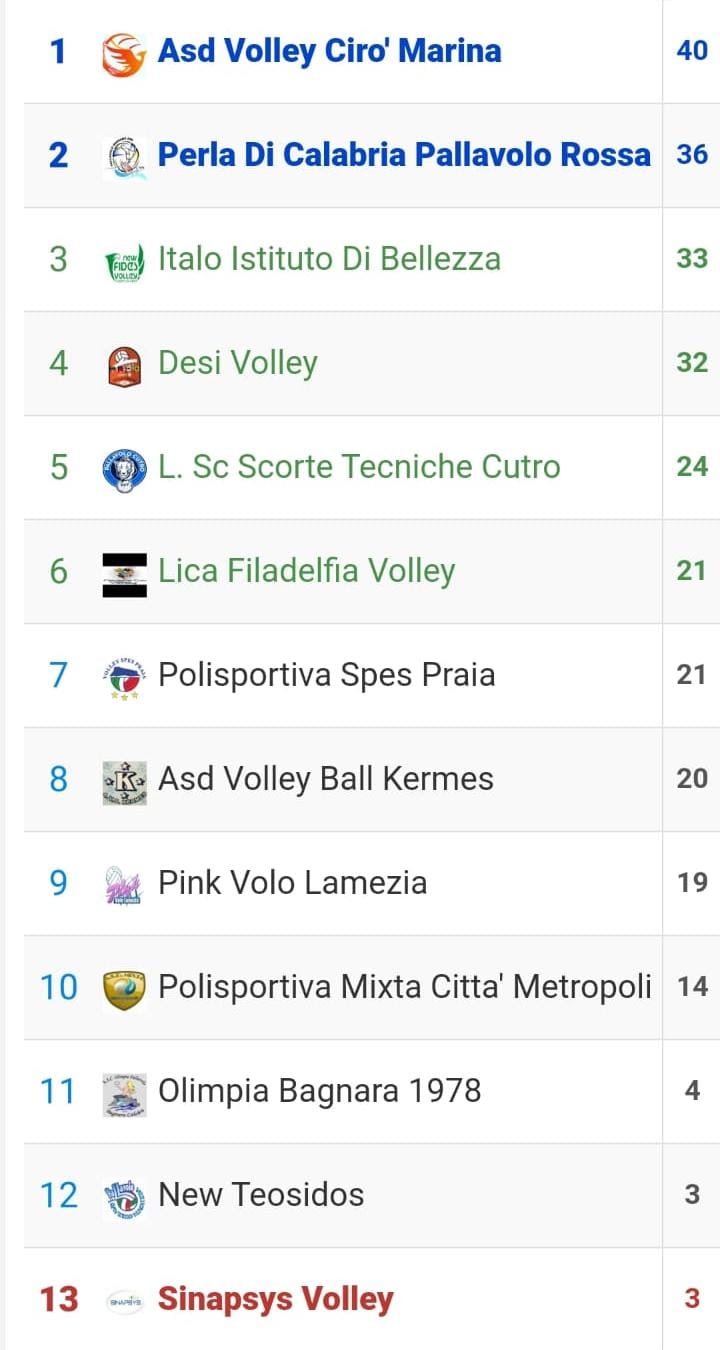Open the Lica Filadelfia Volley team page
Screen dimensions: 720x1350
pos(306,571)
